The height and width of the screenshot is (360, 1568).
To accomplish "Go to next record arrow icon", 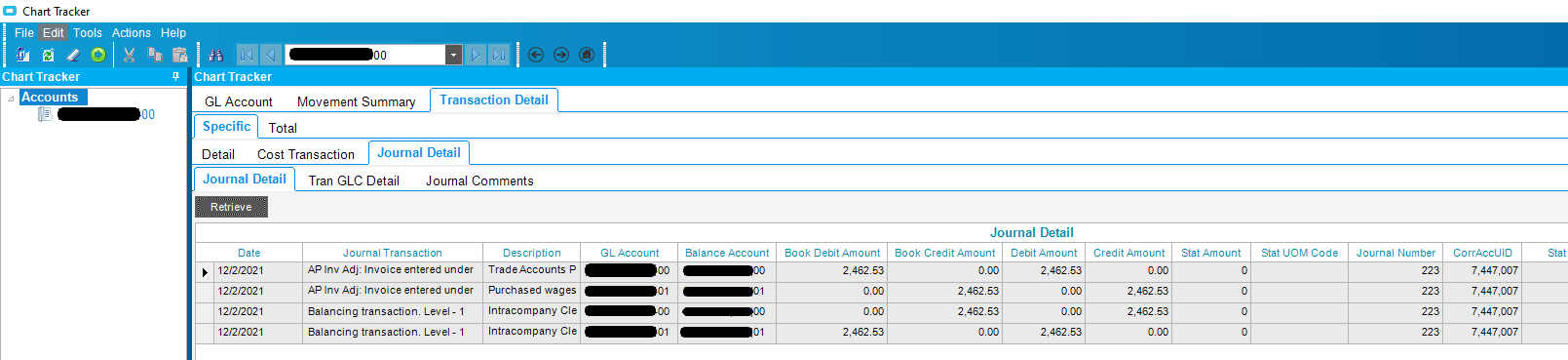I will (475, 55).
